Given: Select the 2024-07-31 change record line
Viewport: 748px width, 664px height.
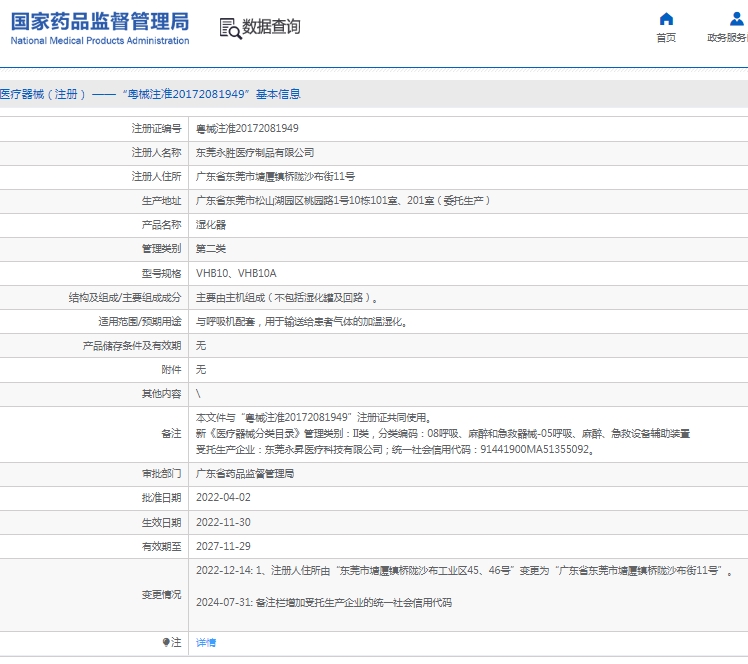Looking at the screenshot, I should point(324,602).
